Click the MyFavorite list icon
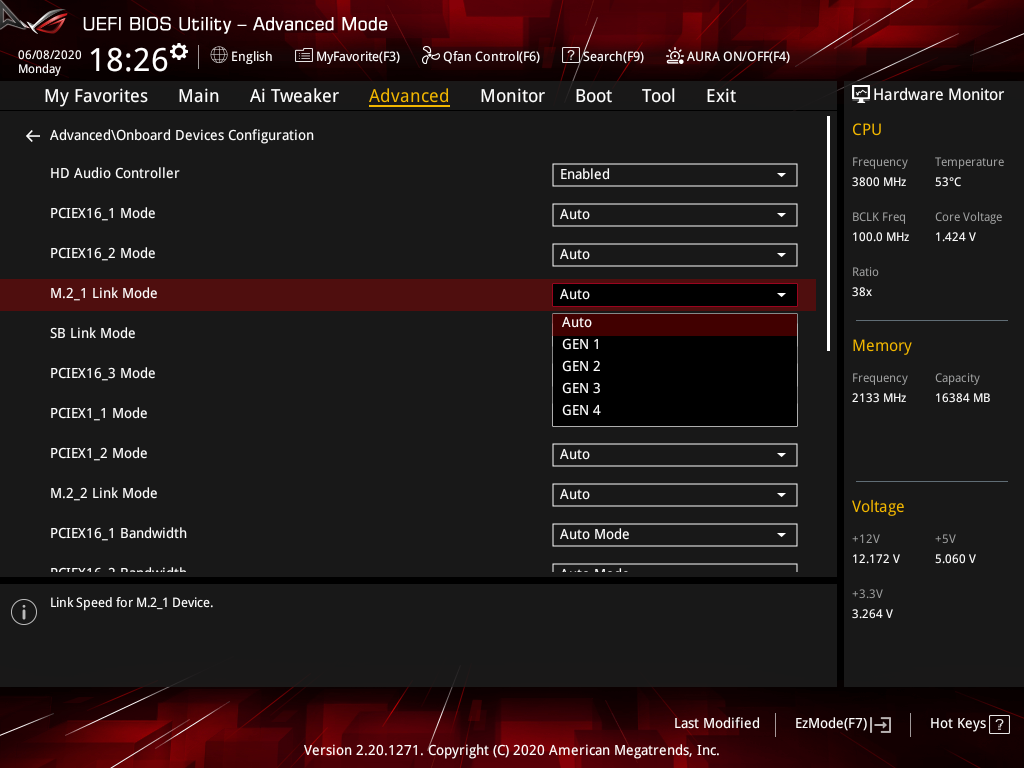The height and width of the screenshot is (768, 1024). click(x=304, y=56)
